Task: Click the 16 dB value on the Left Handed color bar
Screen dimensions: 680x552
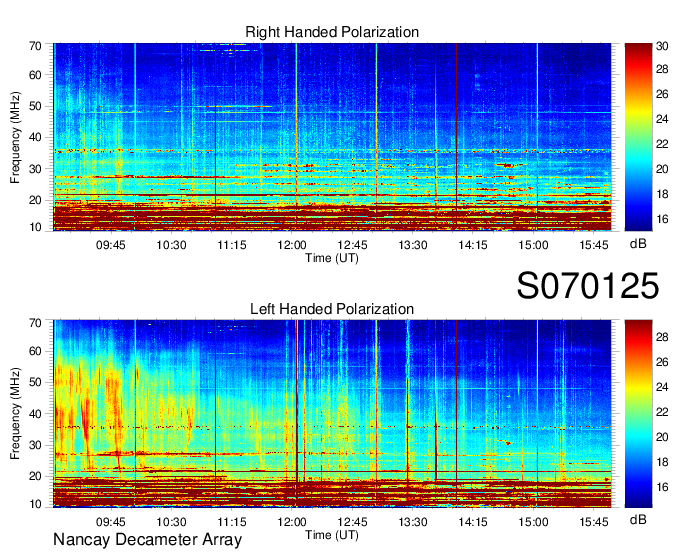Action: pyautogui.click(x=662, y=487)
